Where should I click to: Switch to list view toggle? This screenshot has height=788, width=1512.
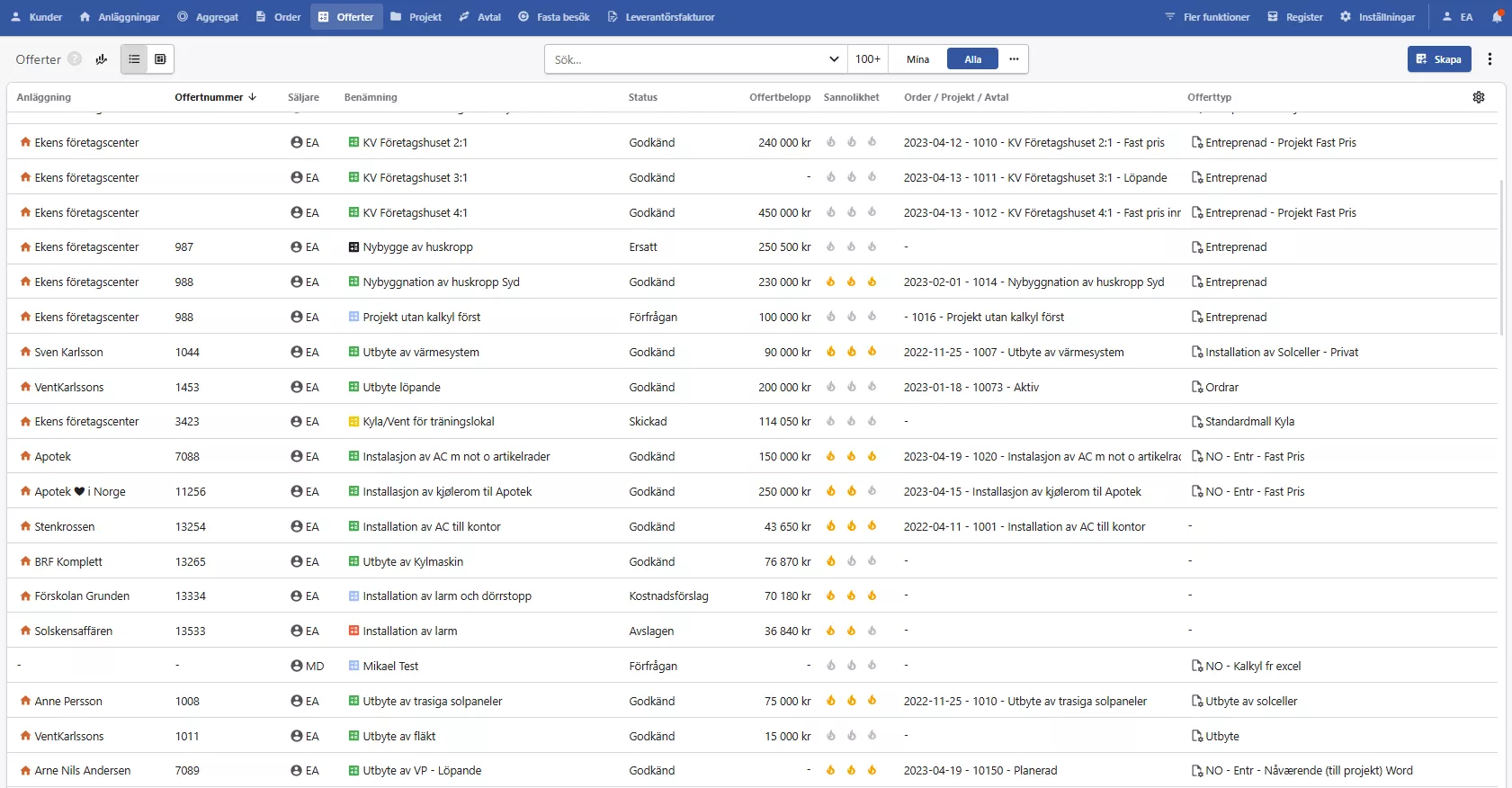134,59
